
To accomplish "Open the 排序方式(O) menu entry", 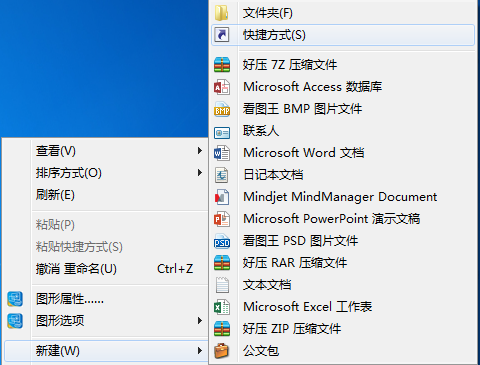I will [x=105, y=173].
